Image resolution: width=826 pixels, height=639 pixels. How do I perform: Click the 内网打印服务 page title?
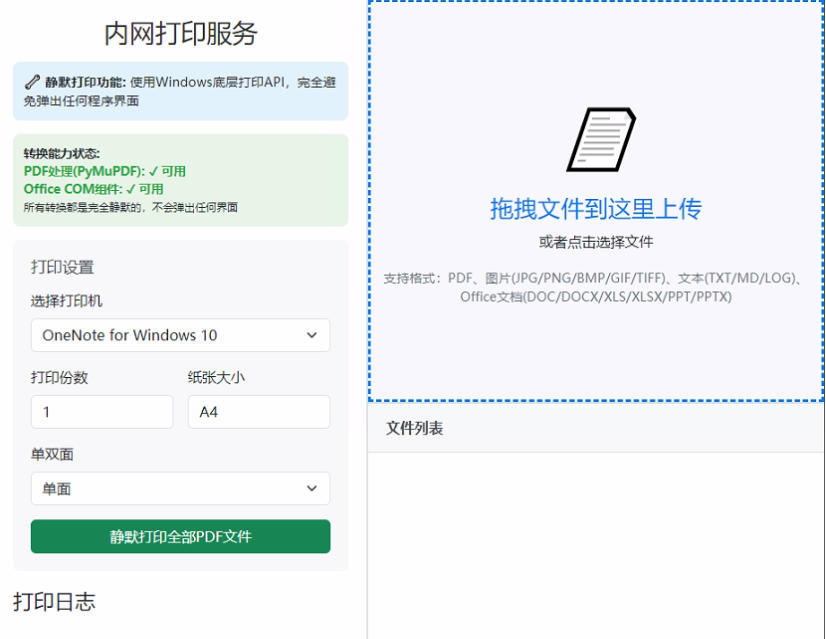click(x=181, y=34)
